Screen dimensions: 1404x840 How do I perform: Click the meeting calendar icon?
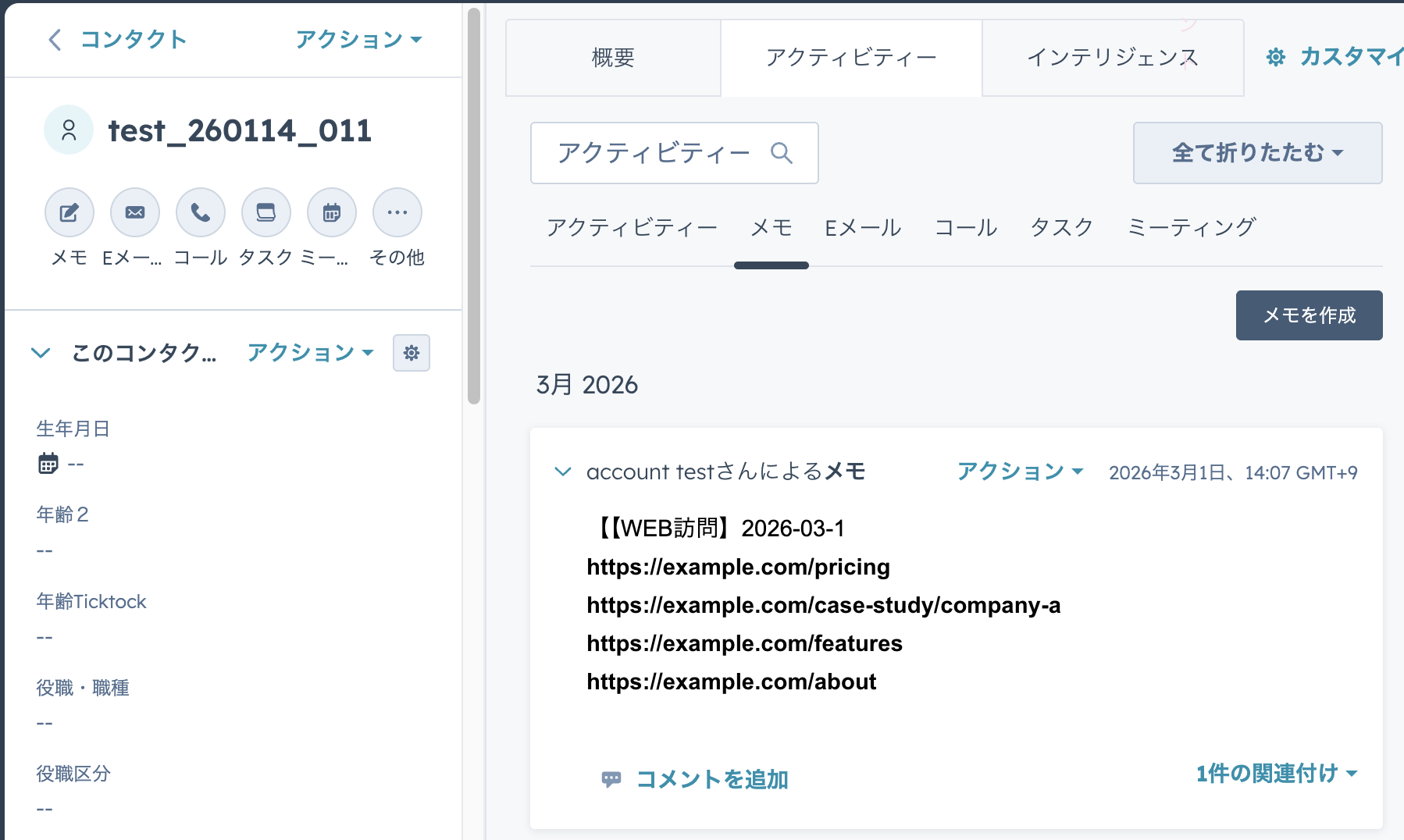click(x=332, y=212)
